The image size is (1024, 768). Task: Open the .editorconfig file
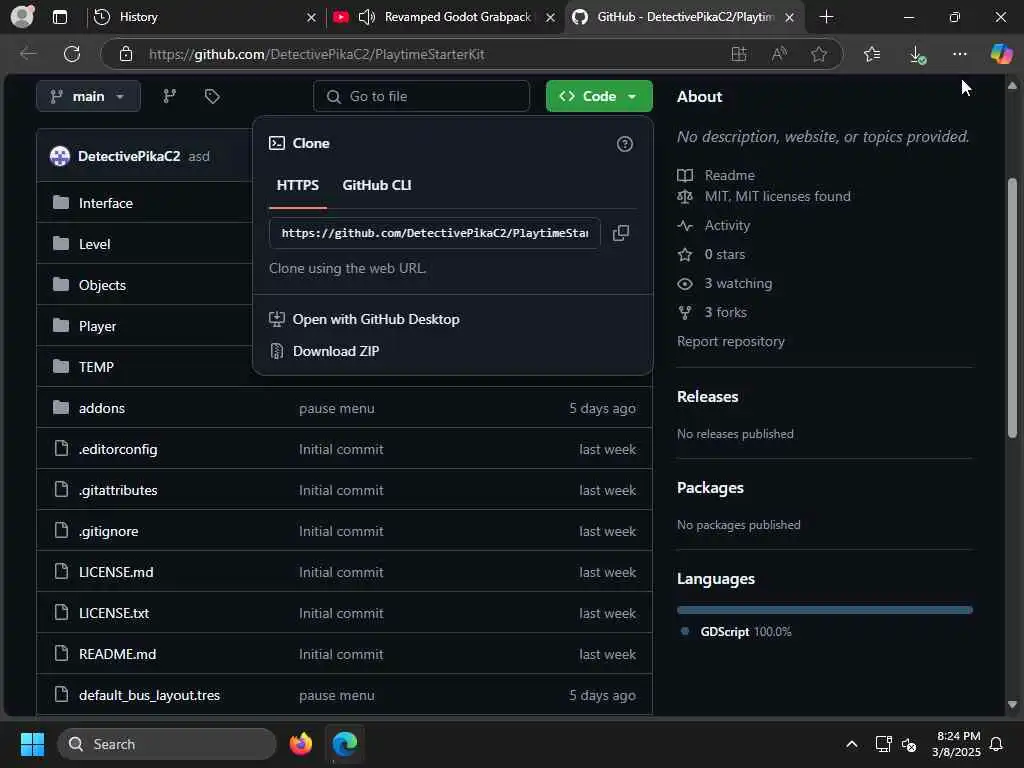tap(118, 449)
